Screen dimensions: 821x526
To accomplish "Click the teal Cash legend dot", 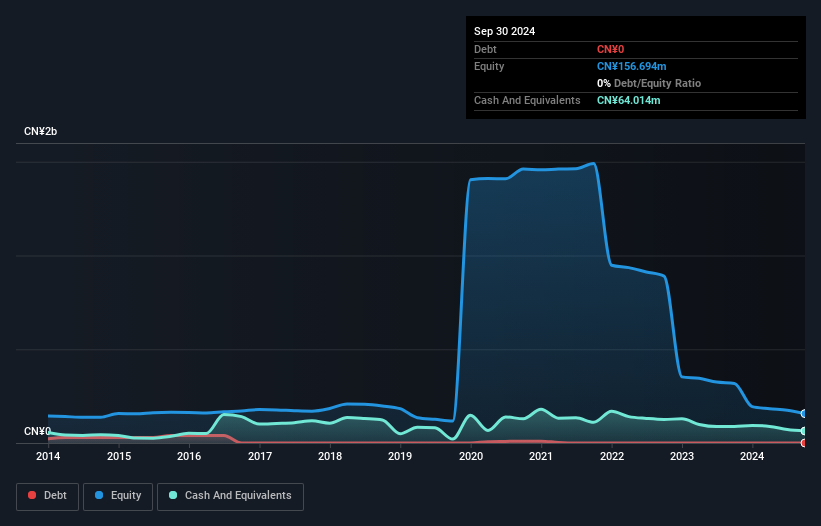I will [173, 495].
